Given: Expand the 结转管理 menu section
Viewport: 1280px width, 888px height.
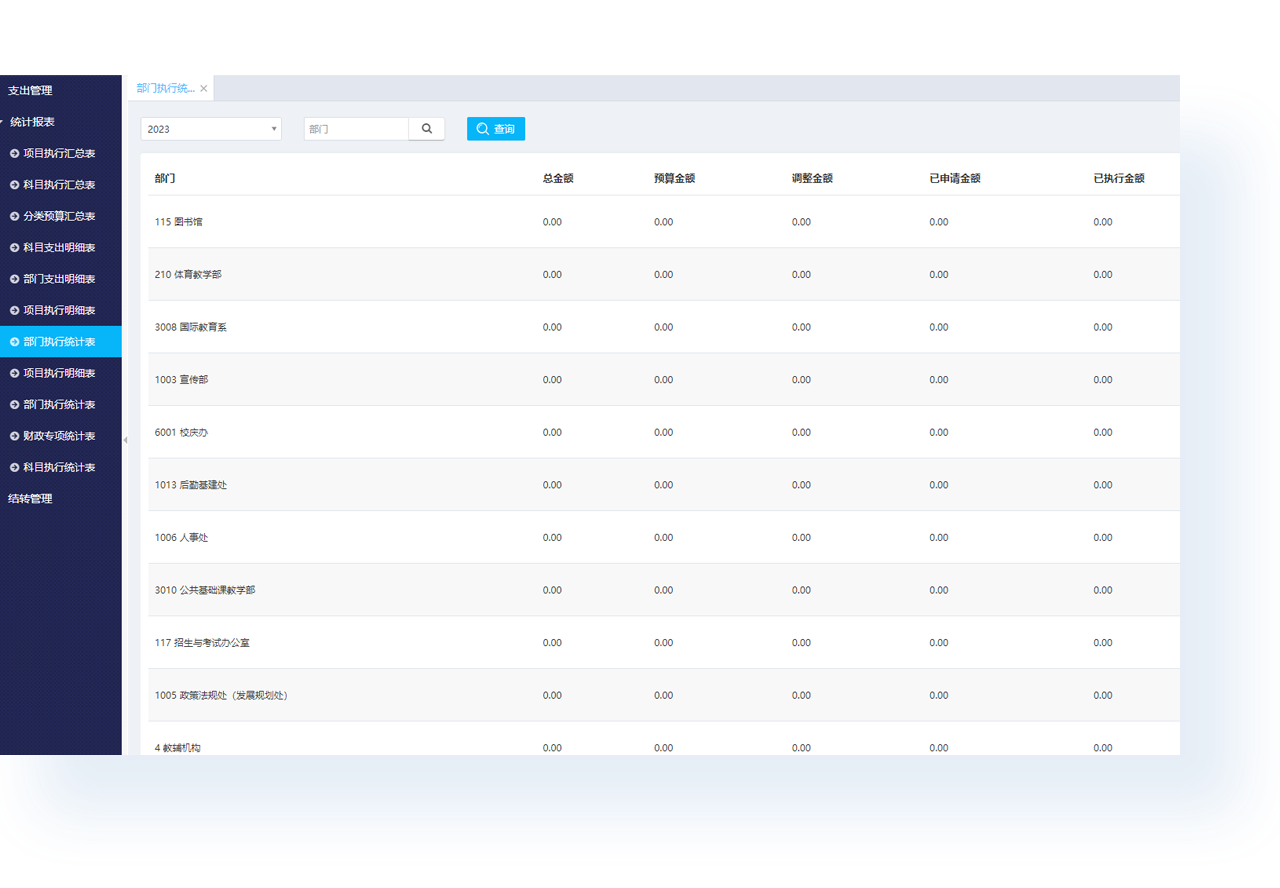Looking at the screenshot, I should 30,499.
